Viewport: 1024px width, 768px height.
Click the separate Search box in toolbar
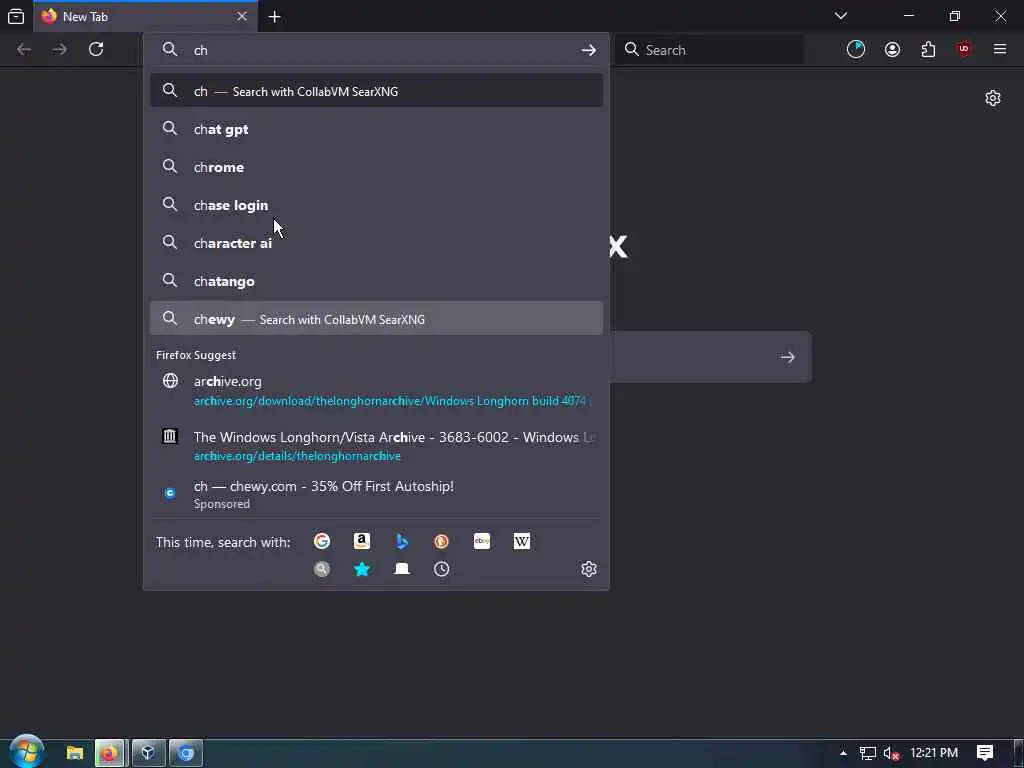pyautogui.click(x=709, y=50)
